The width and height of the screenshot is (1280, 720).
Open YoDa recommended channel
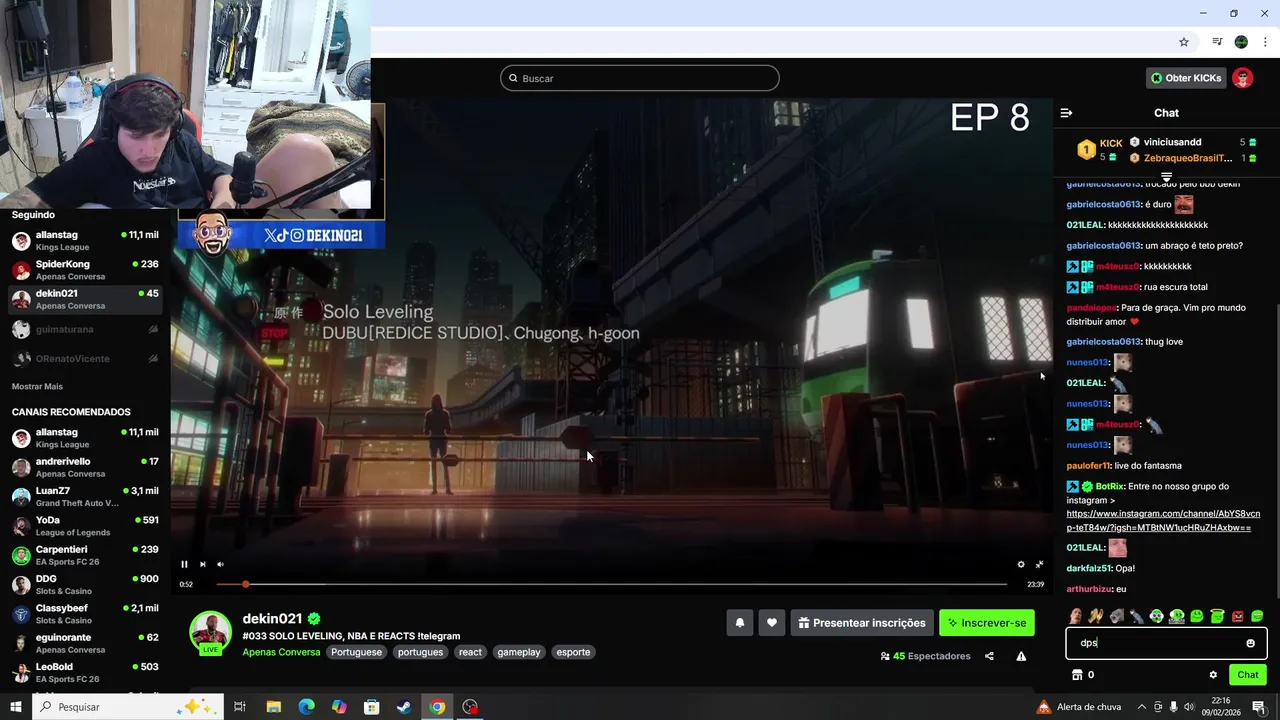point(85,526)
